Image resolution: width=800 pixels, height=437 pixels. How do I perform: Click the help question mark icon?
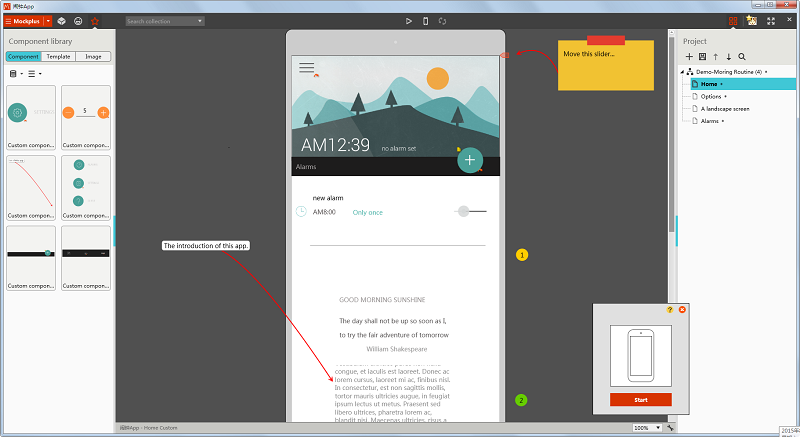[x=670, y=310]
